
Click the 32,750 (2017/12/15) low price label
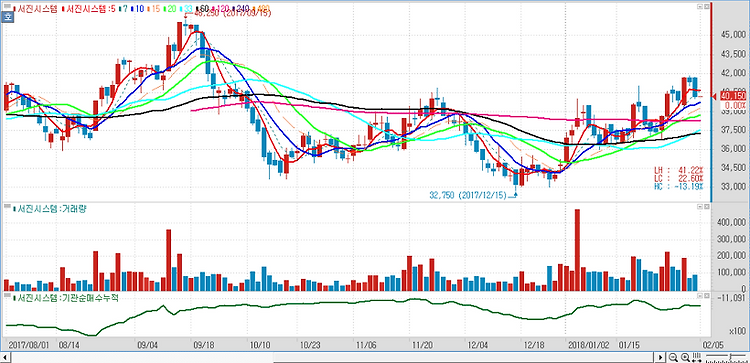tap(468, 195)
